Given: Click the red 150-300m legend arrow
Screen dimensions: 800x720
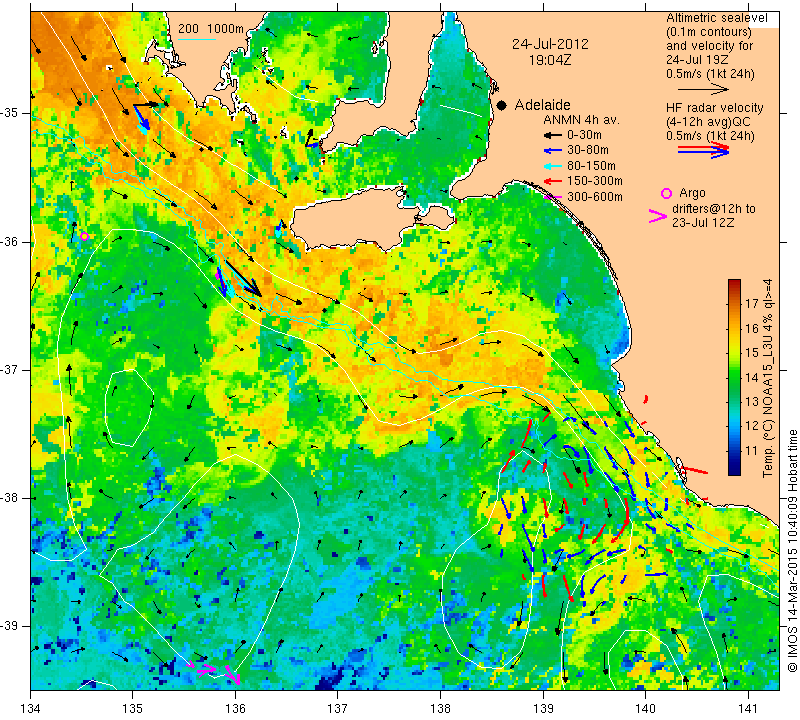Looking at the screenshot, I should click(553, 181).
